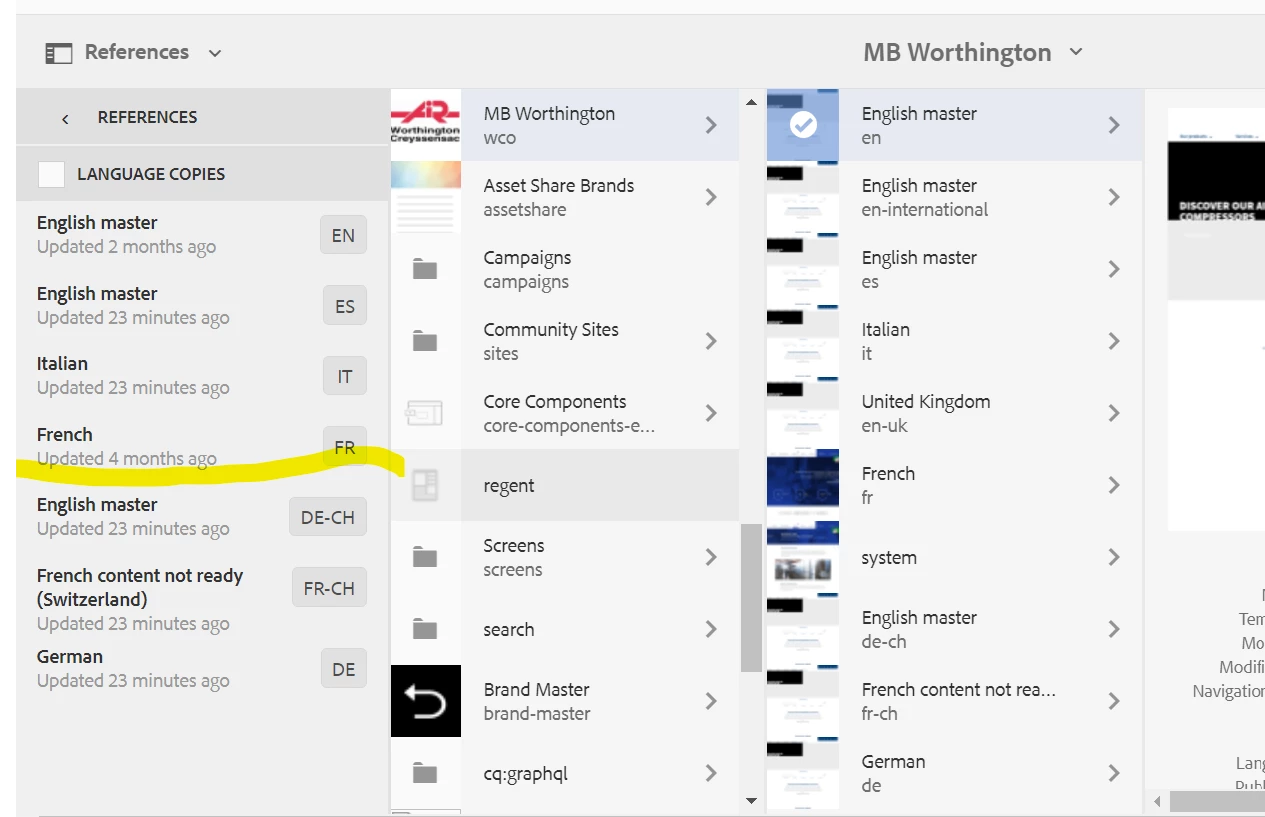Click the Italian it page thumbnail
The width and height of the screenshot is (1265, 817).
803,341
